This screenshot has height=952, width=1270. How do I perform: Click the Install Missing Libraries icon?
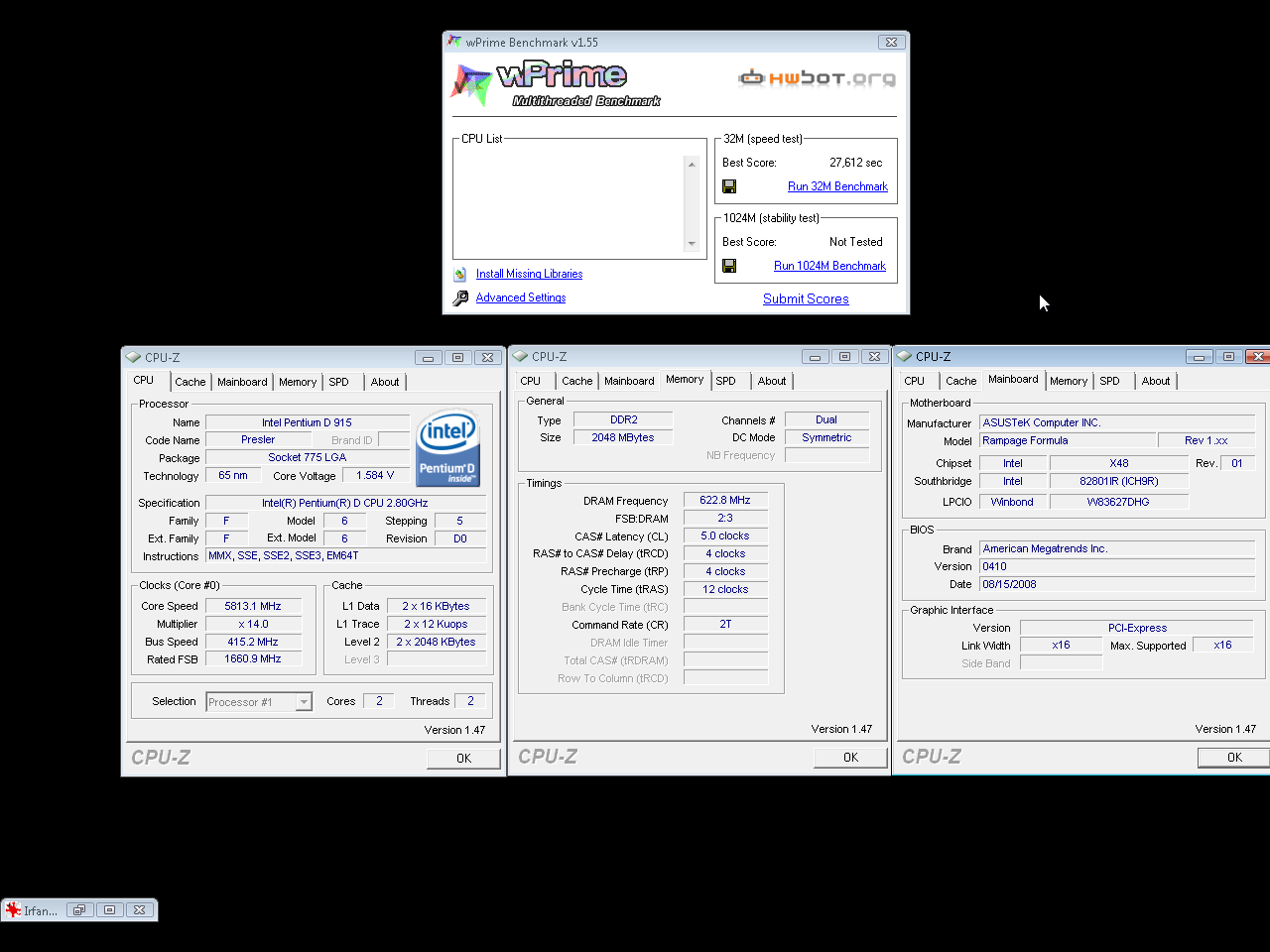[x=460, y=275]
